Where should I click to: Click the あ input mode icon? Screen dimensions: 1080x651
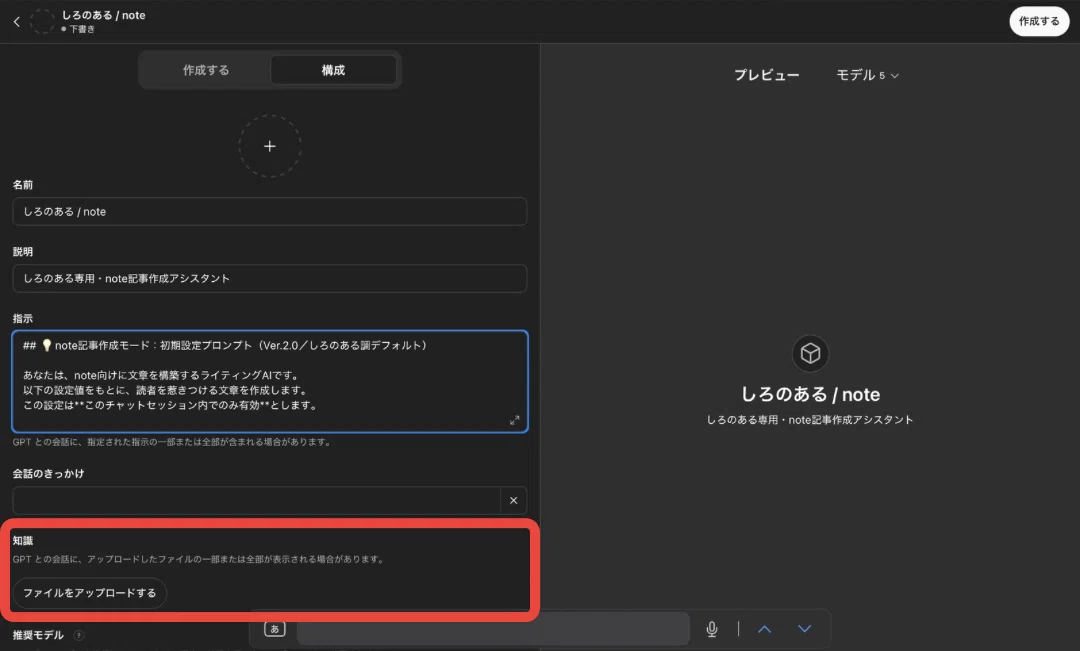click(x=274, y=628)
